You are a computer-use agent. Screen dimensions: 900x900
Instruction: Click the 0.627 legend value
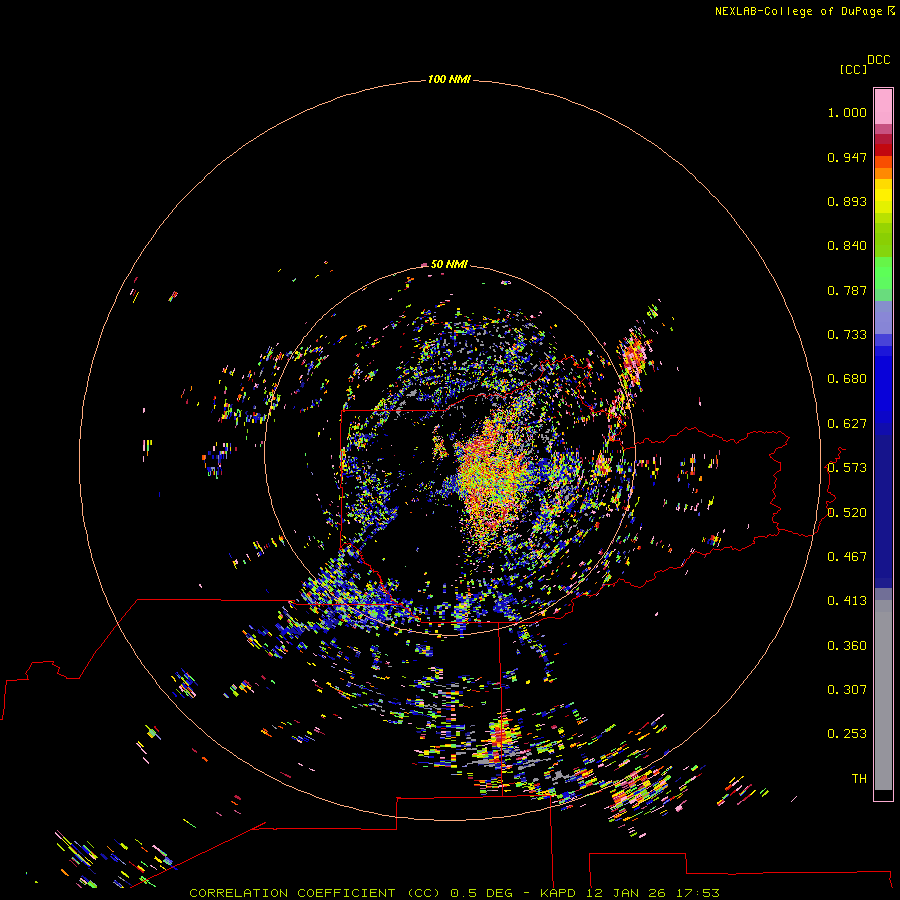[x=847, y=424]
